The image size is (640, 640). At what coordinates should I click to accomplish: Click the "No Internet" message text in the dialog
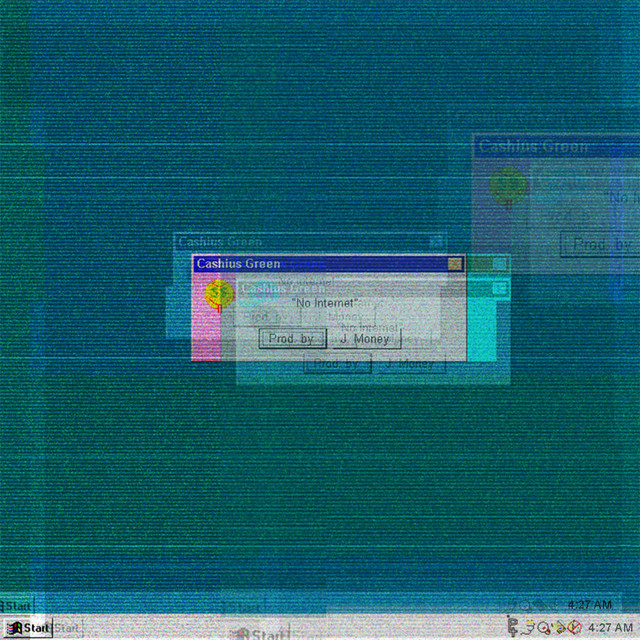pyautogui.click(x=324, y=303)
